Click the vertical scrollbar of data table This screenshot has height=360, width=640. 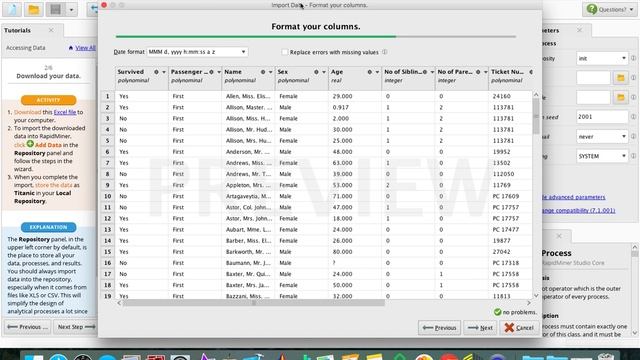(x=536, y=116)
